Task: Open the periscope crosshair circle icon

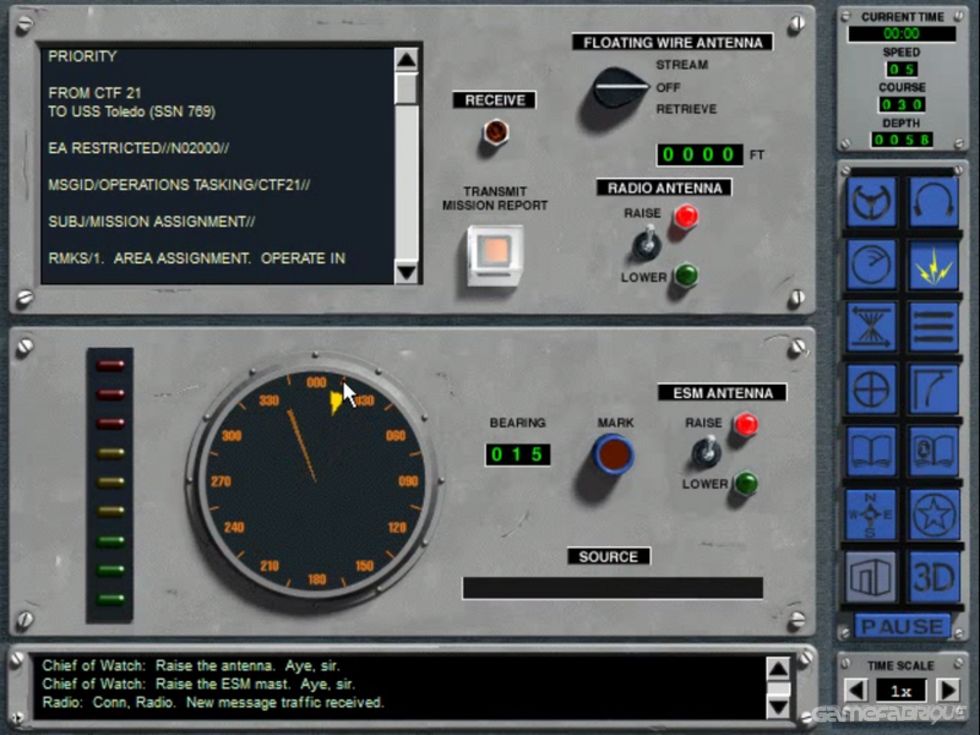Action: pos(871,389)
